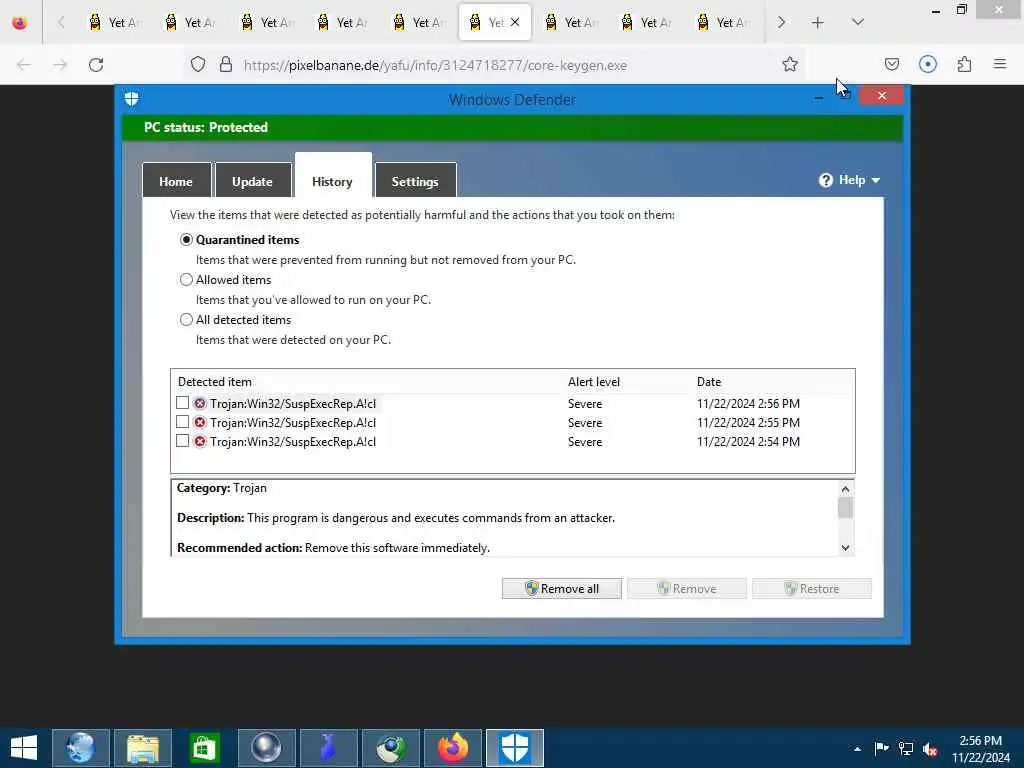Click the red threat icon of 2:54 PM row
The image size is (1024, 768).
[x=200, y=441]
